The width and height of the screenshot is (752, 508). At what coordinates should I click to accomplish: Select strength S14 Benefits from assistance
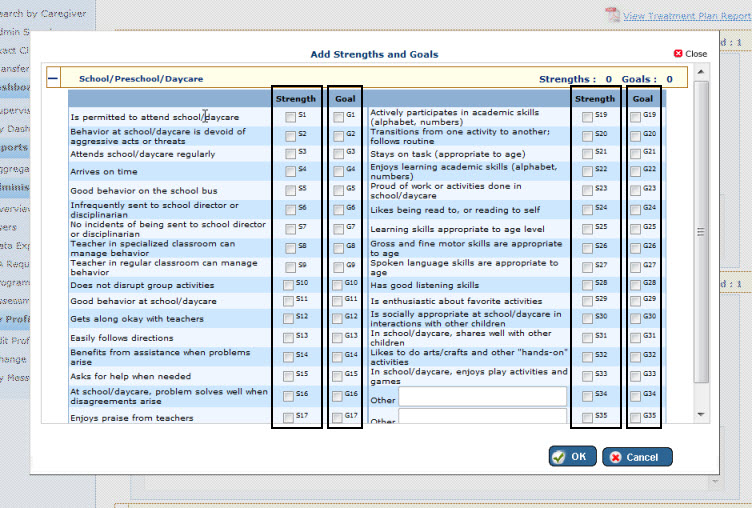pos(288,357)
